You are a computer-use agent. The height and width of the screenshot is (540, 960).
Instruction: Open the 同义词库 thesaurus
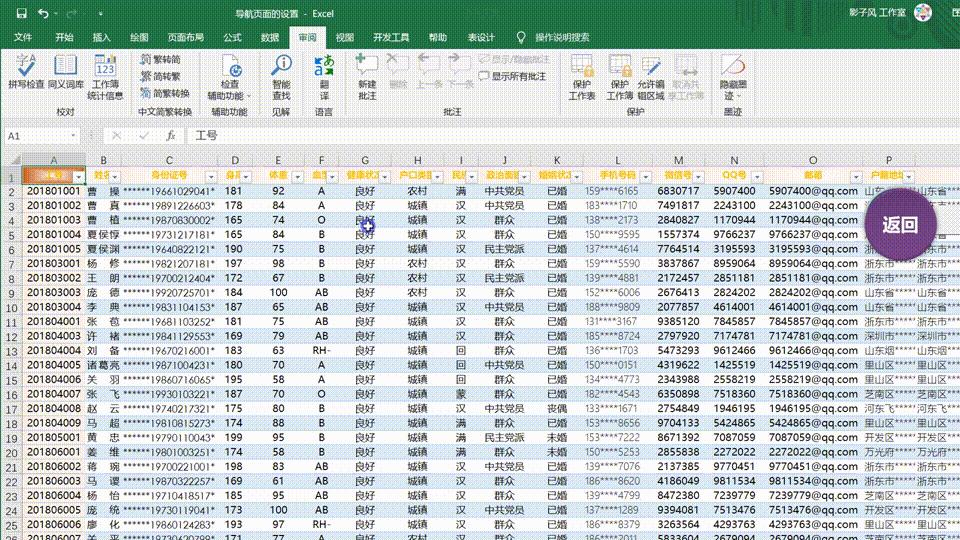66,74
